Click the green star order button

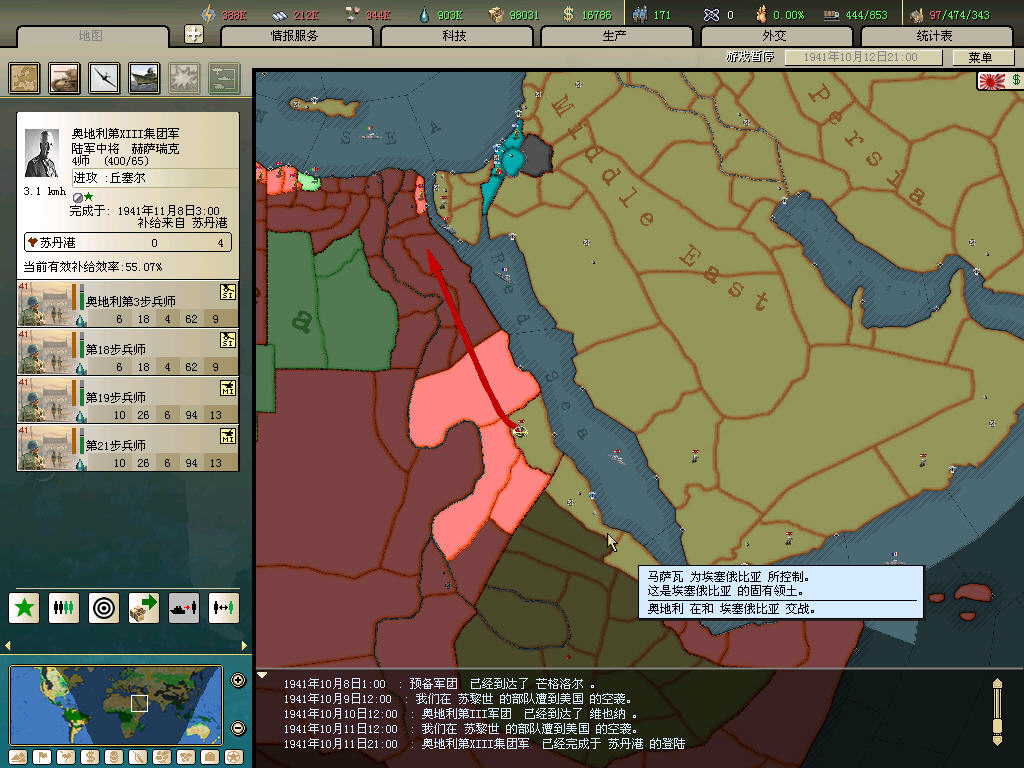25,607
